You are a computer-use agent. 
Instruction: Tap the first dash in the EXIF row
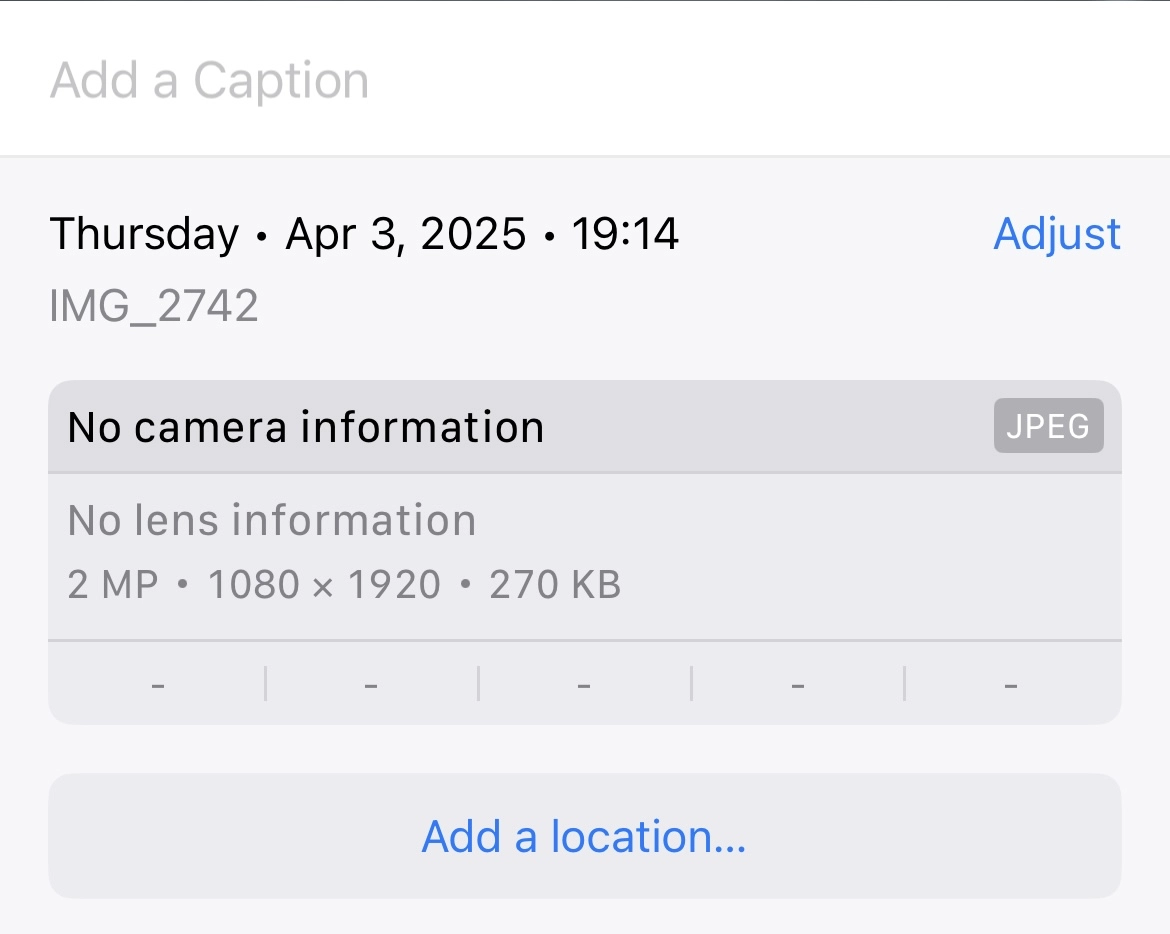(x=157, y=686)
